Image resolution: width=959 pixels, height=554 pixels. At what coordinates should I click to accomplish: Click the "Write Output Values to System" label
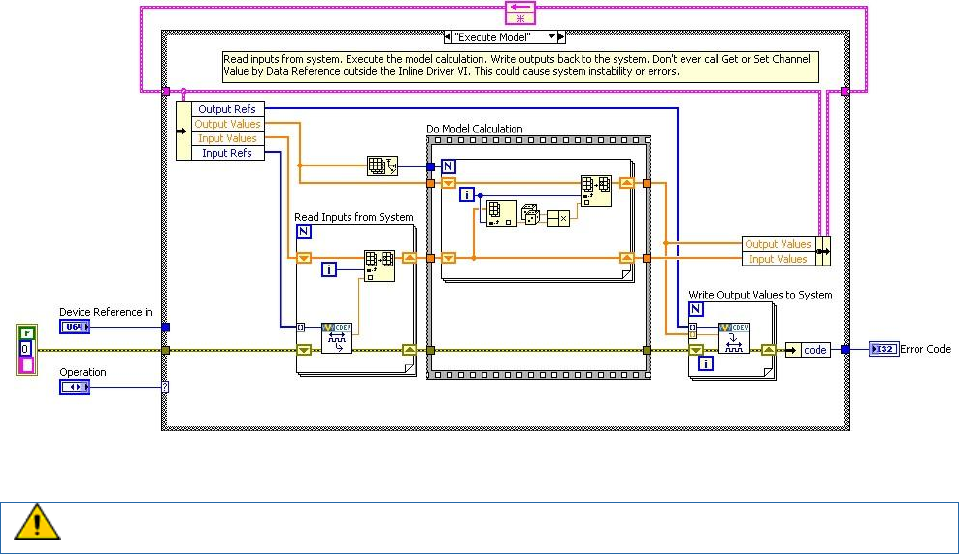pos(760,295)
